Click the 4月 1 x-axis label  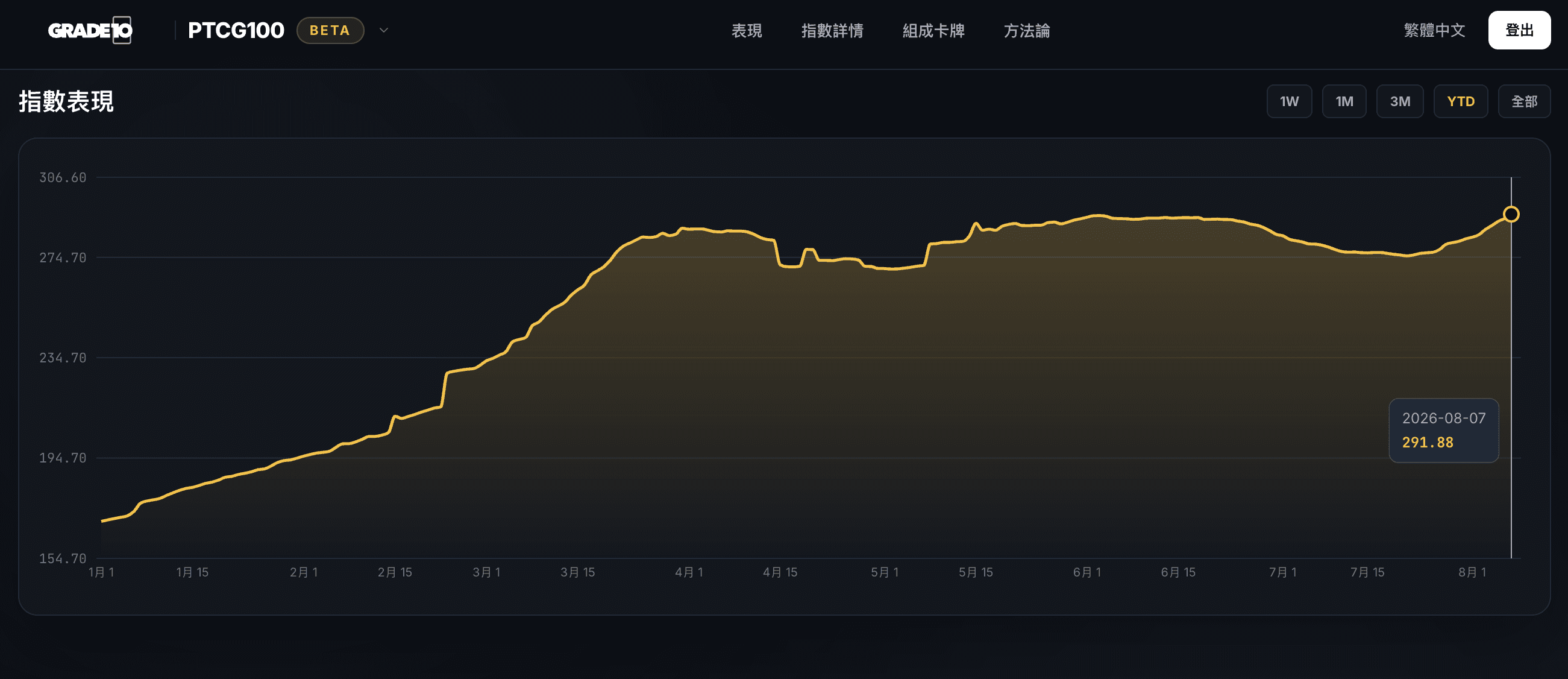coord(689,572)
